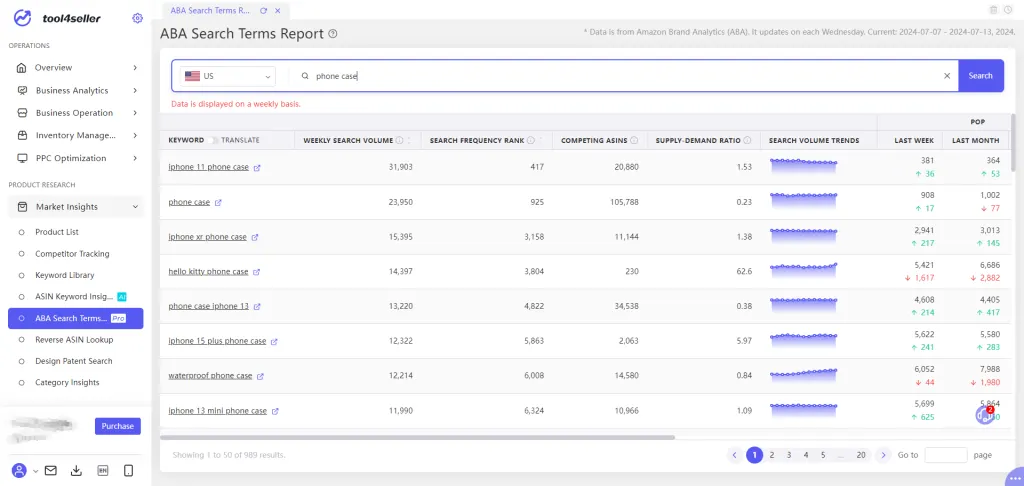Clear the phone case search text

click(x=947, y=76)
